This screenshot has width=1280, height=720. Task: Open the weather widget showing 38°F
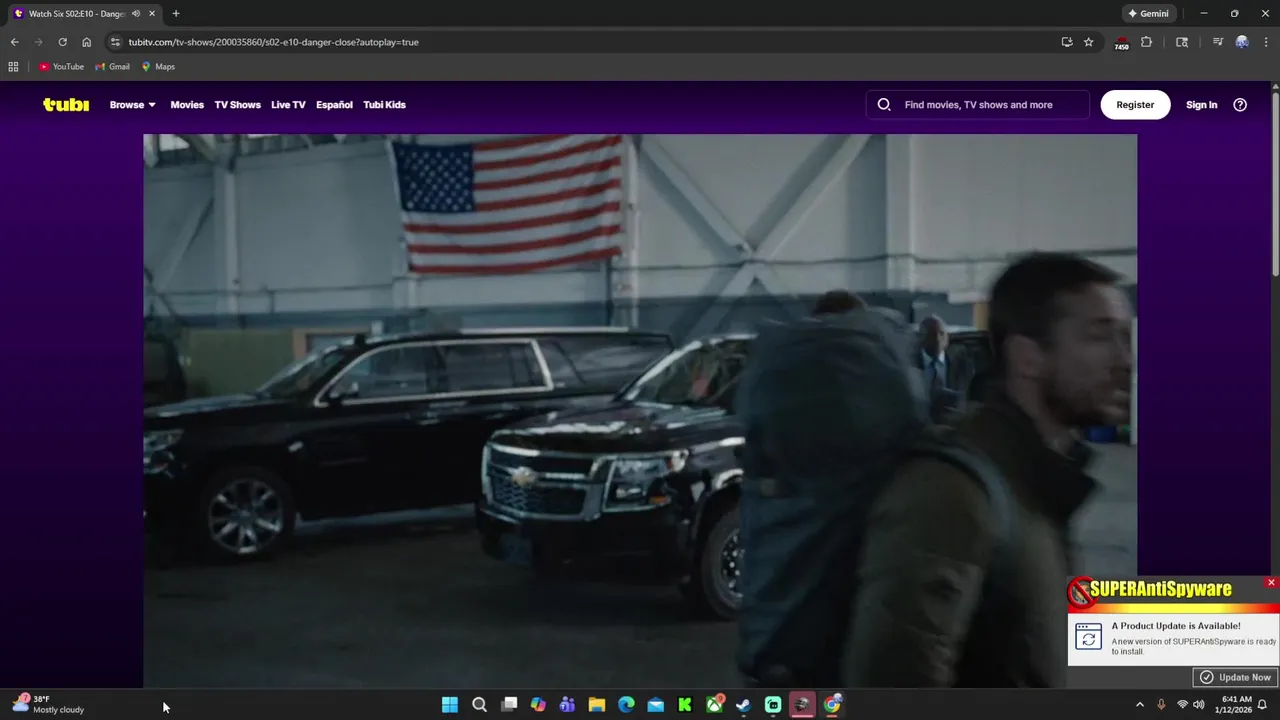click(48, 704)
